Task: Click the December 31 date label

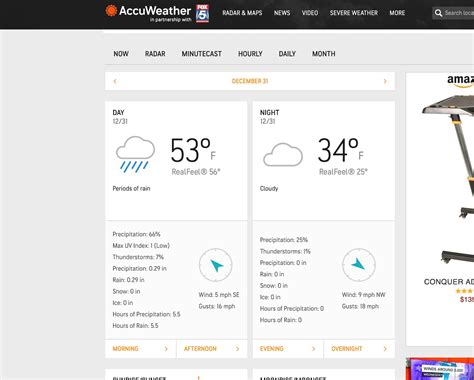Action: 250,81
